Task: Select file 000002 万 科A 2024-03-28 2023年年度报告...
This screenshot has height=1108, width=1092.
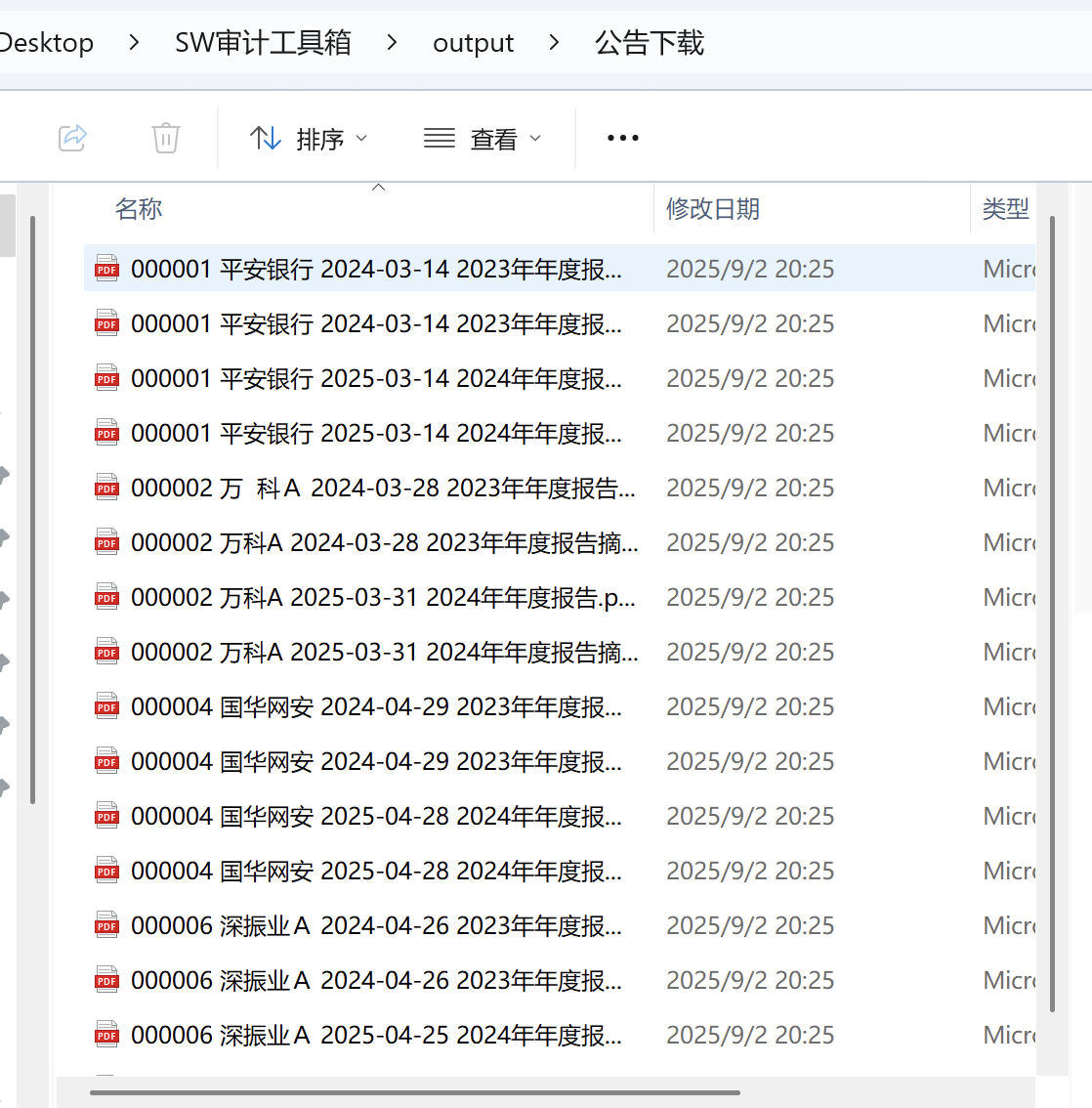Action: point(383,488)
